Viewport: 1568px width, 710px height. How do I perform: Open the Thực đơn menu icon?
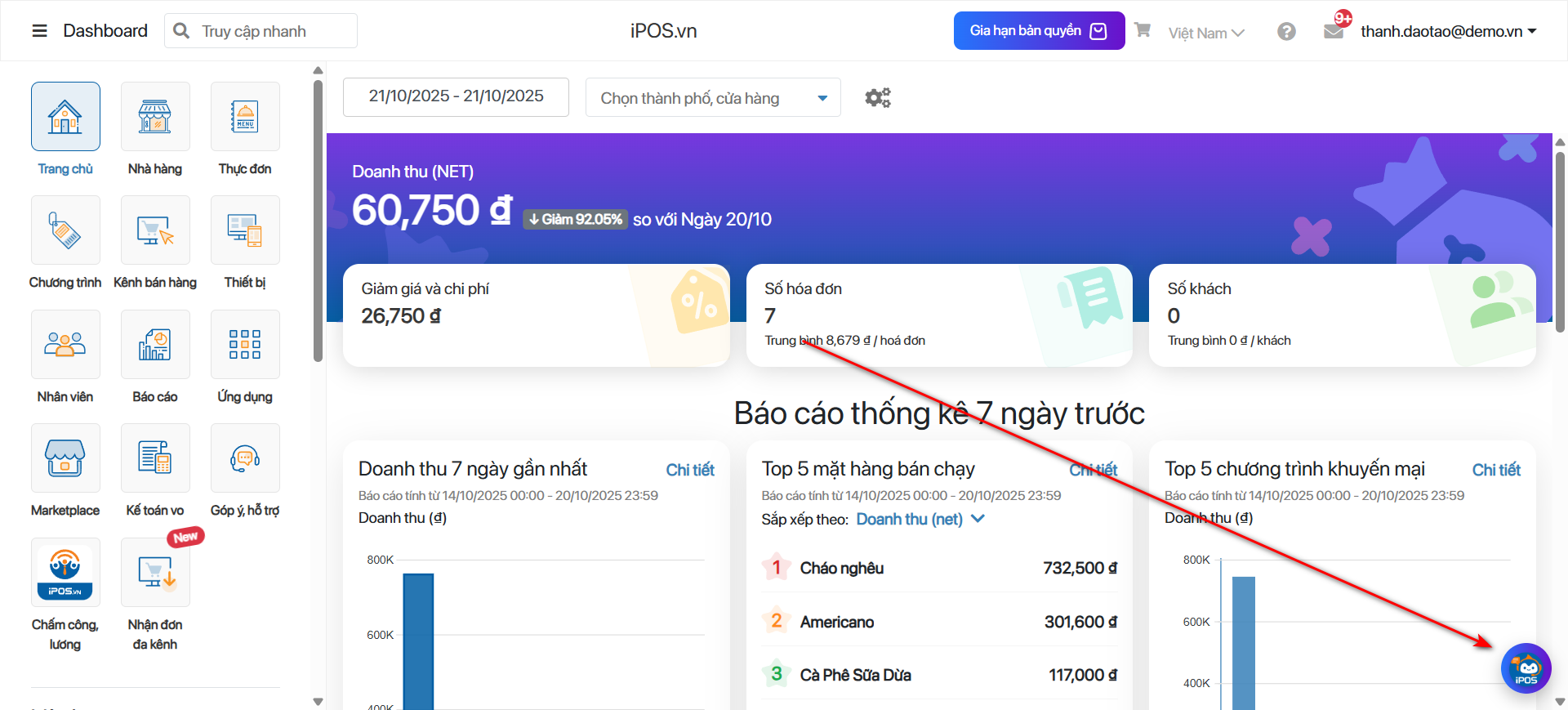pyautogui.click(x=245, y=117)
